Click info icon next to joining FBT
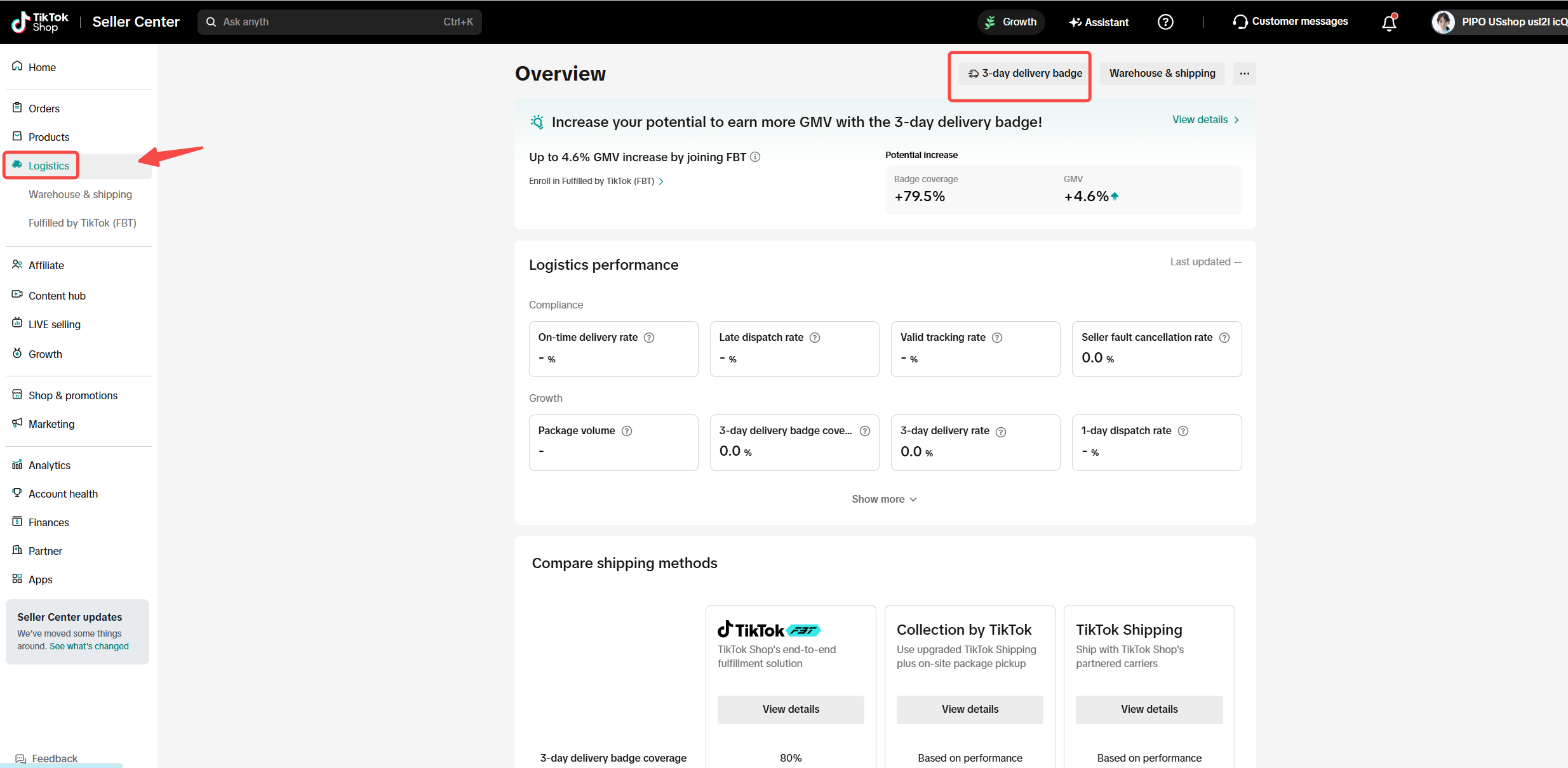The image size is (1568, 768). (755, 157)
